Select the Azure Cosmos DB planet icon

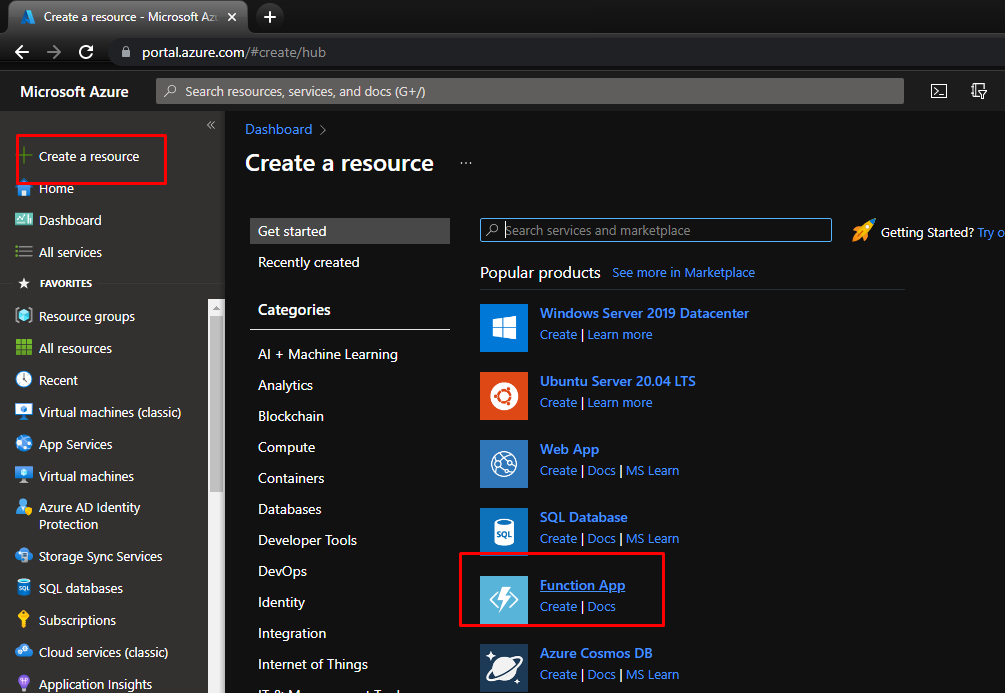tap(504, 667)
